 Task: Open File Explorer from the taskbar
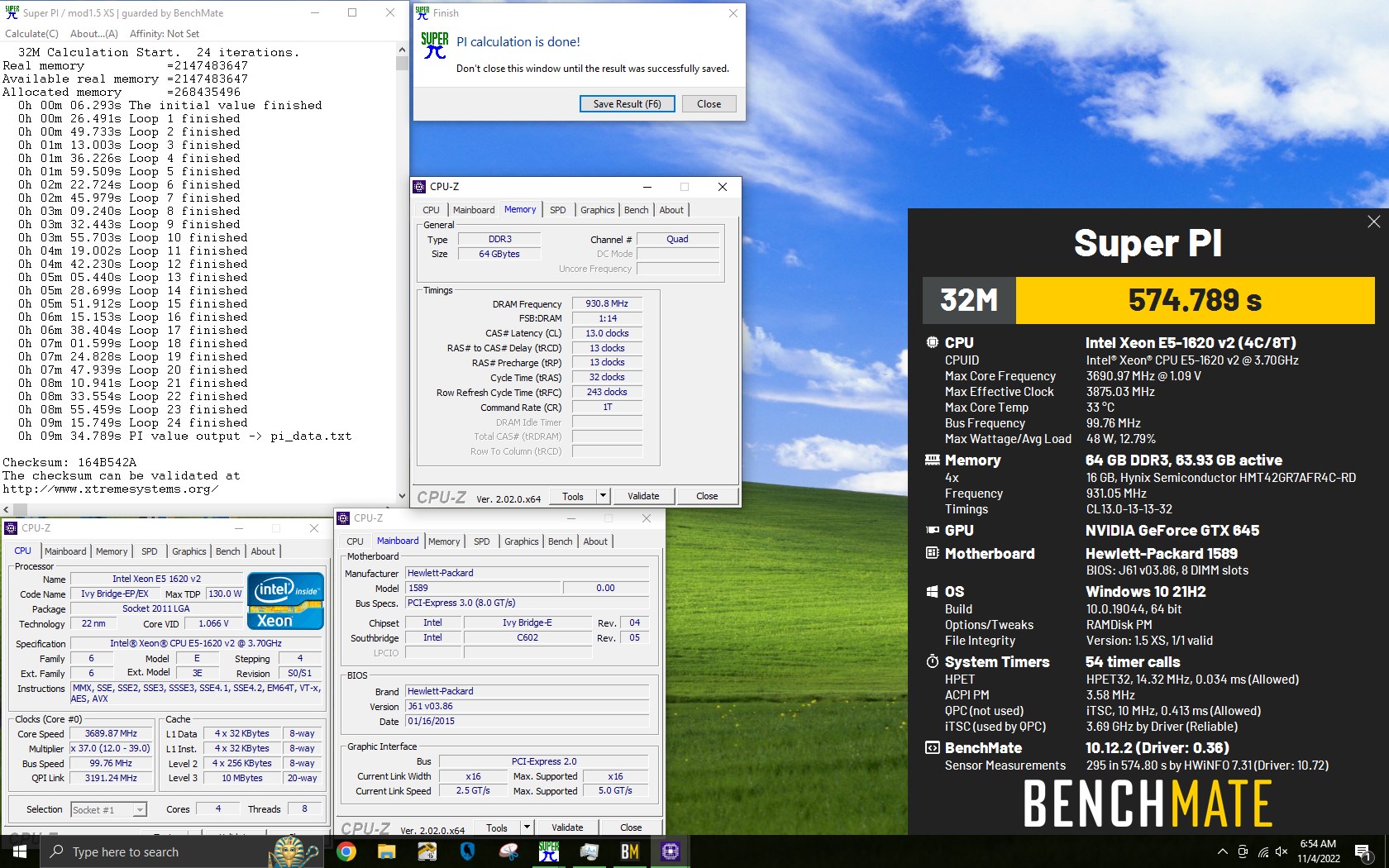(387, 851)
